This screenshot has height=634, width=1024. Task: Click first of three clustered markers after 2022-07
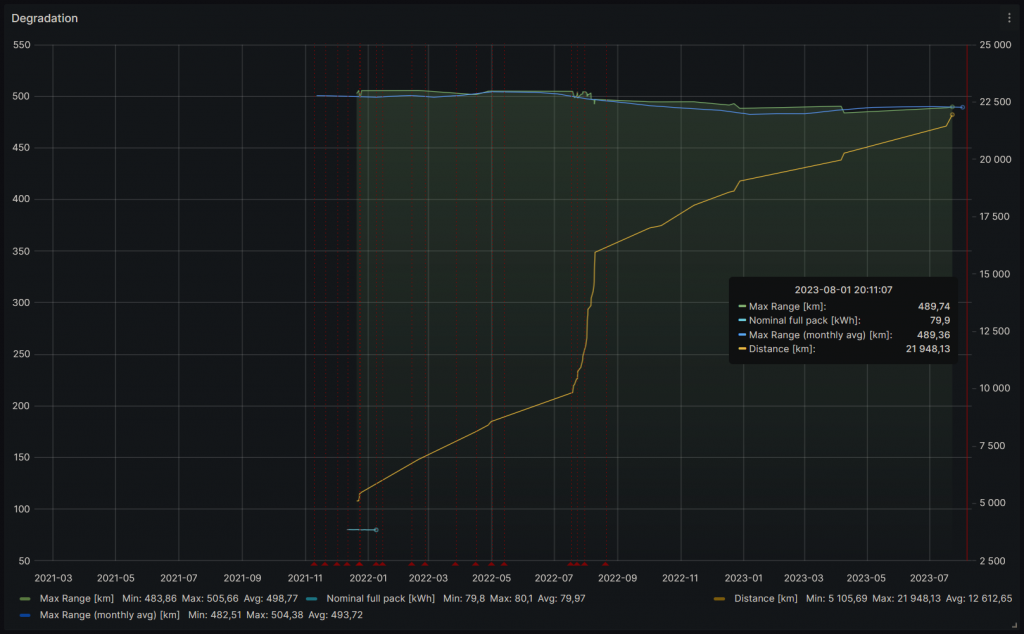[570, 564]
